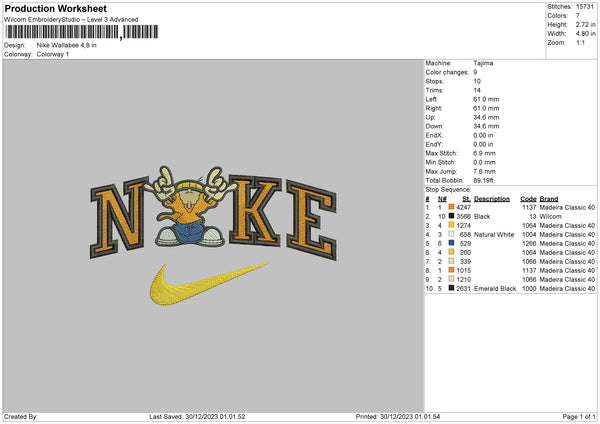Select the 'Stop Sequence:' heading
600x424 pixels.
[x=448, y=189]
